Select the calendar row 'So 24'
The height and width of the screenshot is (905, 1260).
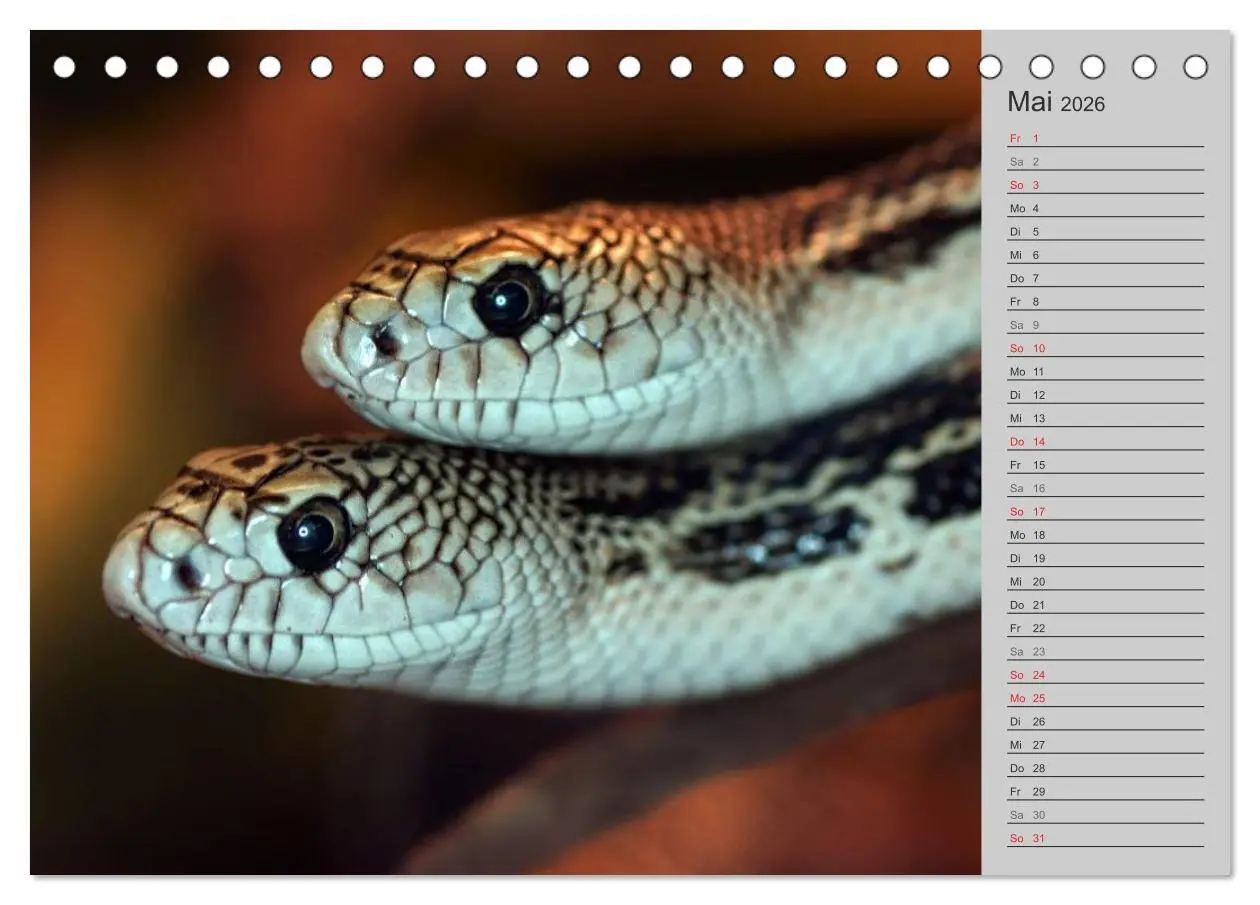point(1105,675)
